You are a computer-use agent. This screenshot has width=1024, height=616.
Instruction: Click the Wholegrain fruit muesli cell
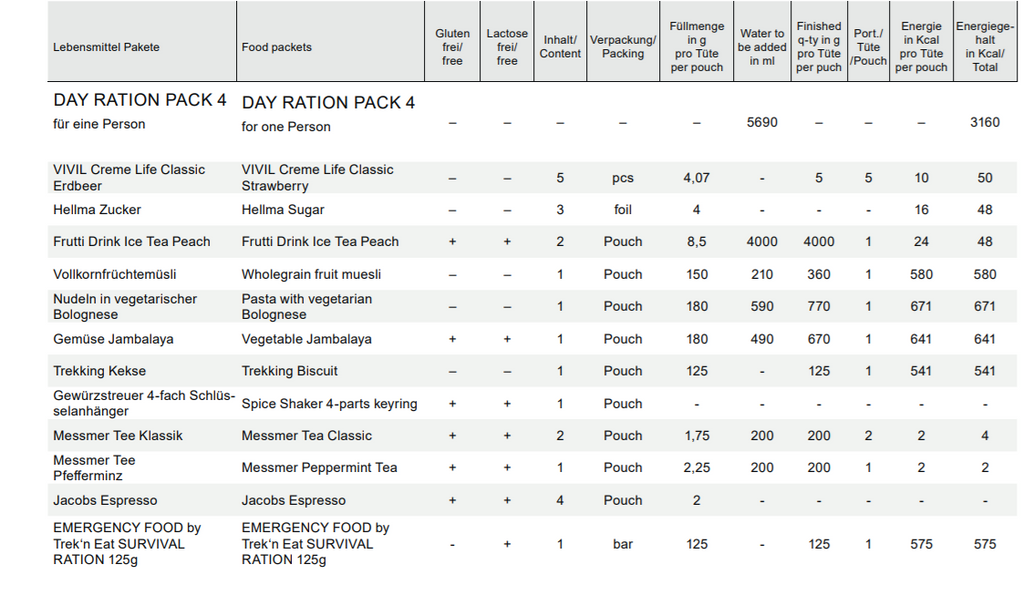point(312,274)
